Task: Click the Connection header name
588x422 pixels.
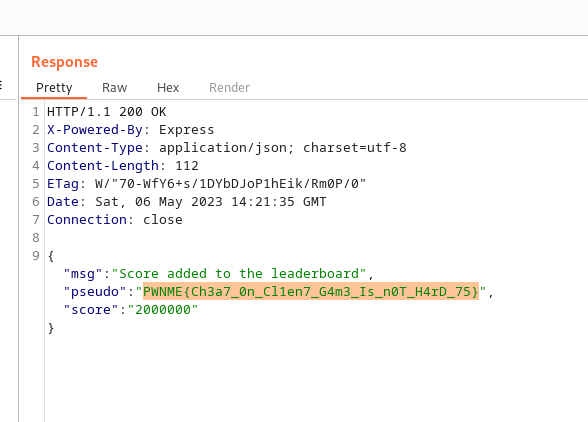Action: coord(87,220)
